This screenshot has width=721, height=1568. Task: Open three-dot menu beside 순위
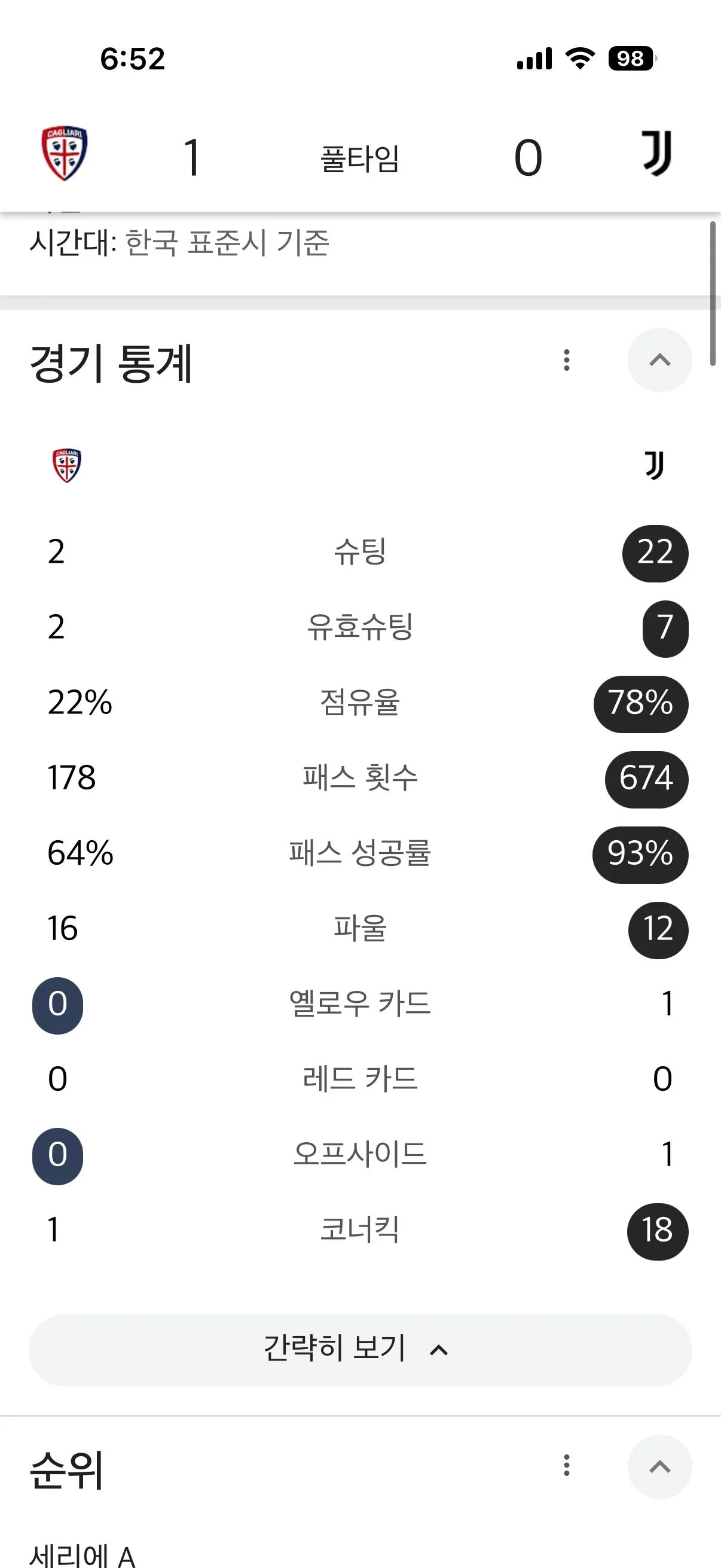coord(566,1466)
